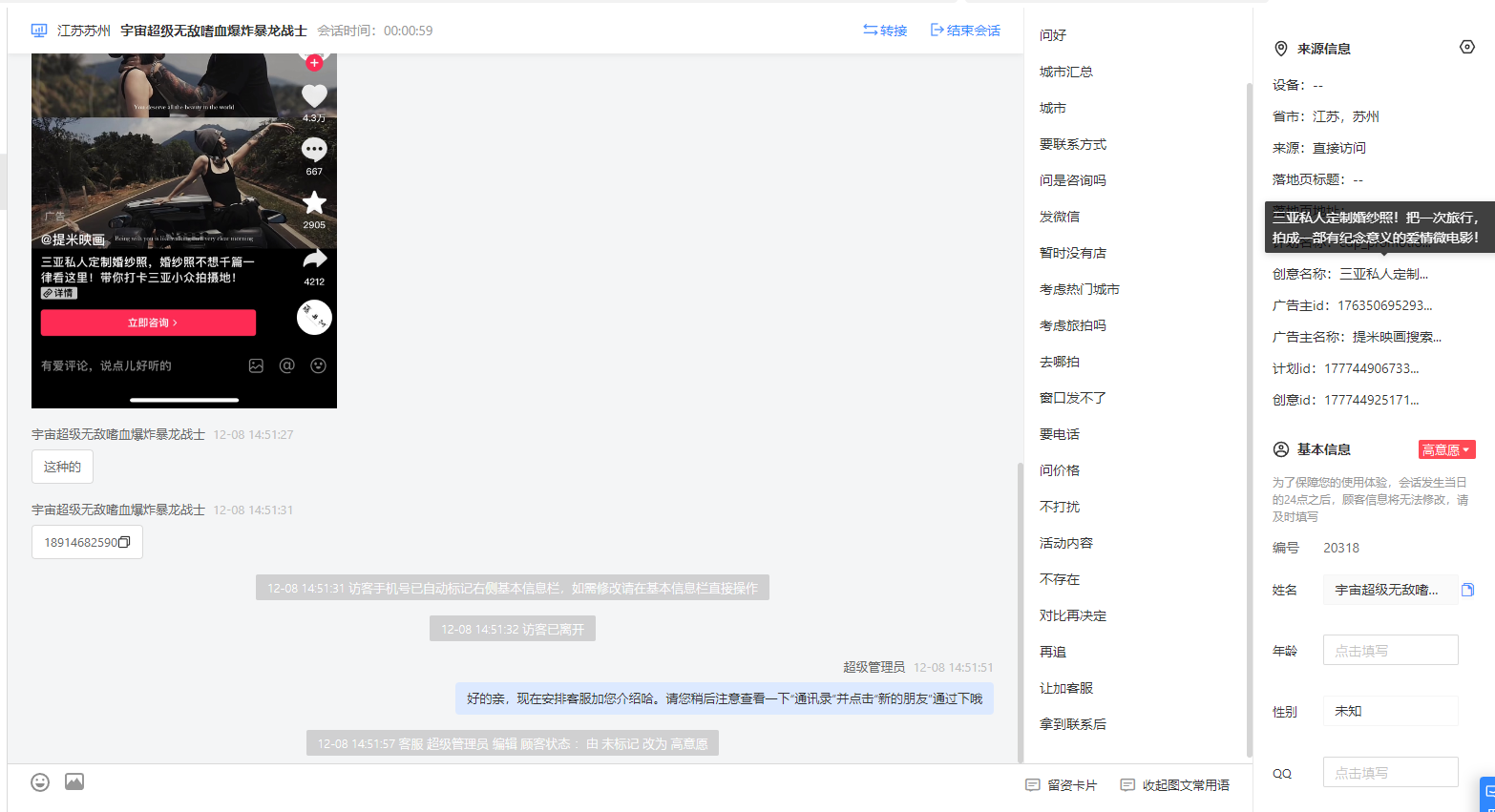Viewport: 1495px width, 812px height.
Task: Select the quick phrase 对比再决定
Action: pos(1073,615)
